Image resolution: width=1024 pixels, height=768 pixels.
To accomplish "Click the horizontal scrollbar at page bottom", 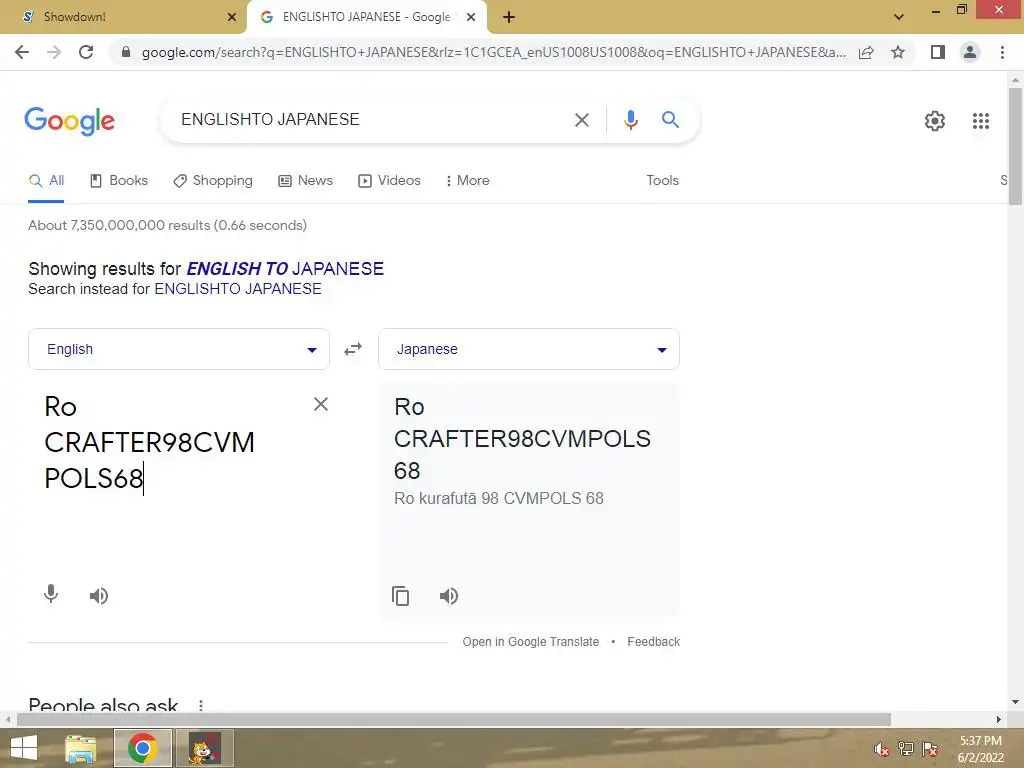I will pyautogui.click(x=454, y=719).
